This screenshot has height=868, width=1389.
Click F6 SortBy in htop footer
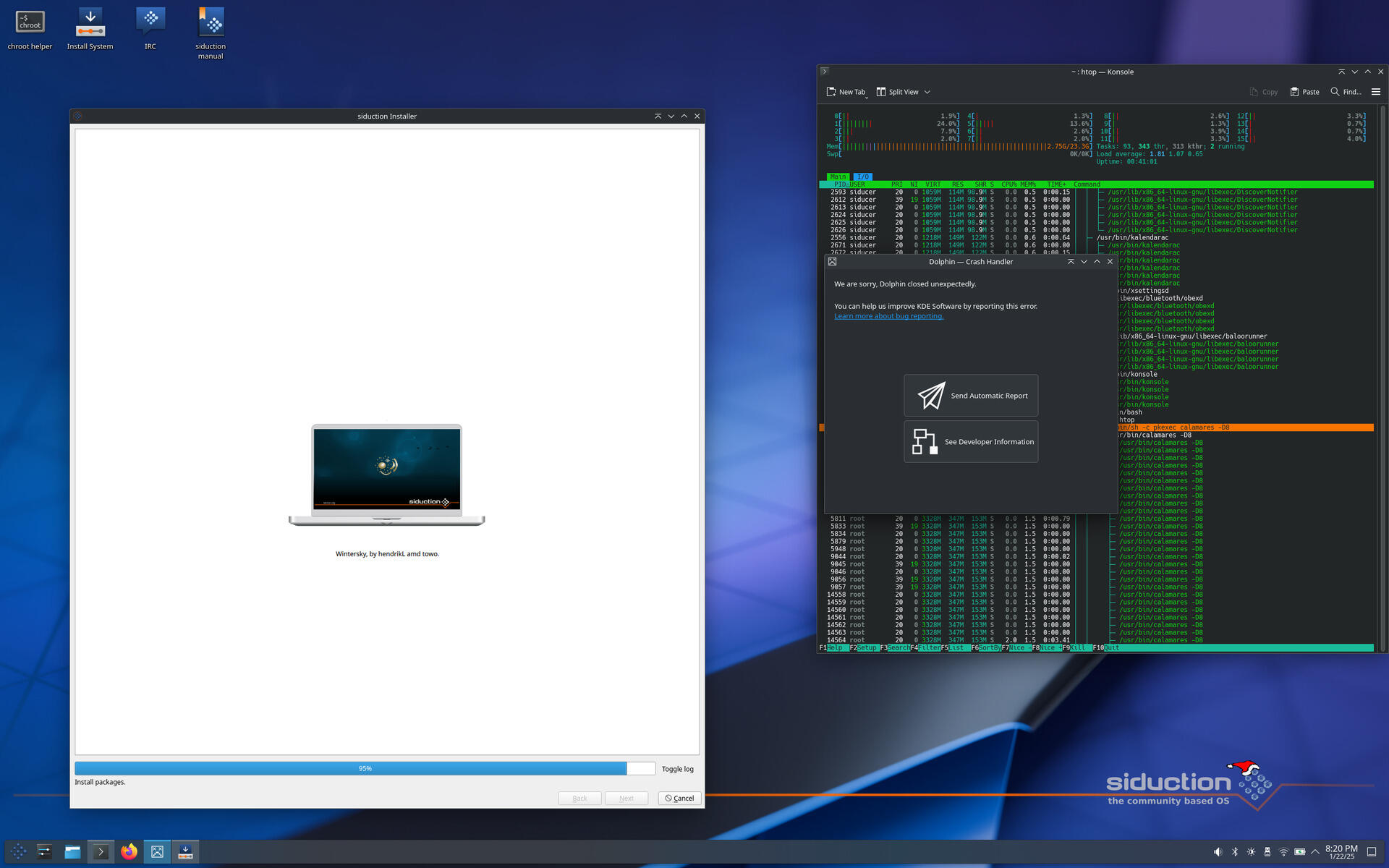click(986, 648)
